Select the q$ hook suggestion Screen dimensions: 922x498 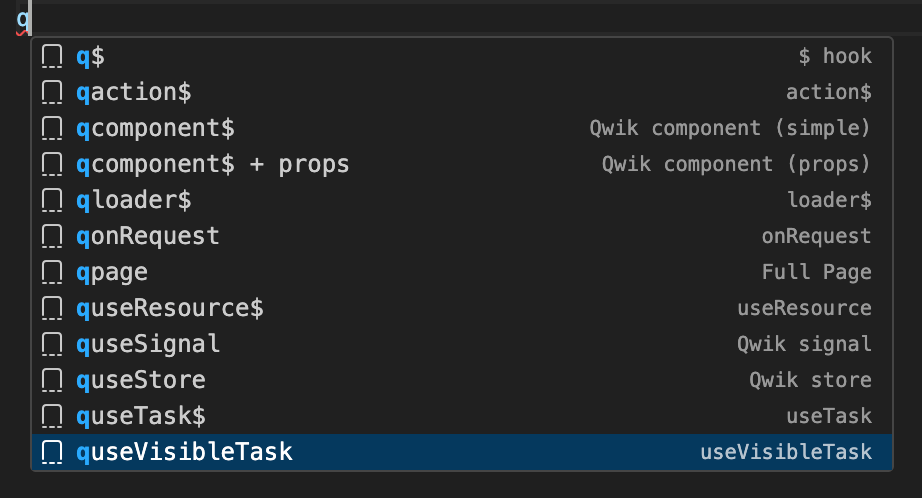click(90, 56)
